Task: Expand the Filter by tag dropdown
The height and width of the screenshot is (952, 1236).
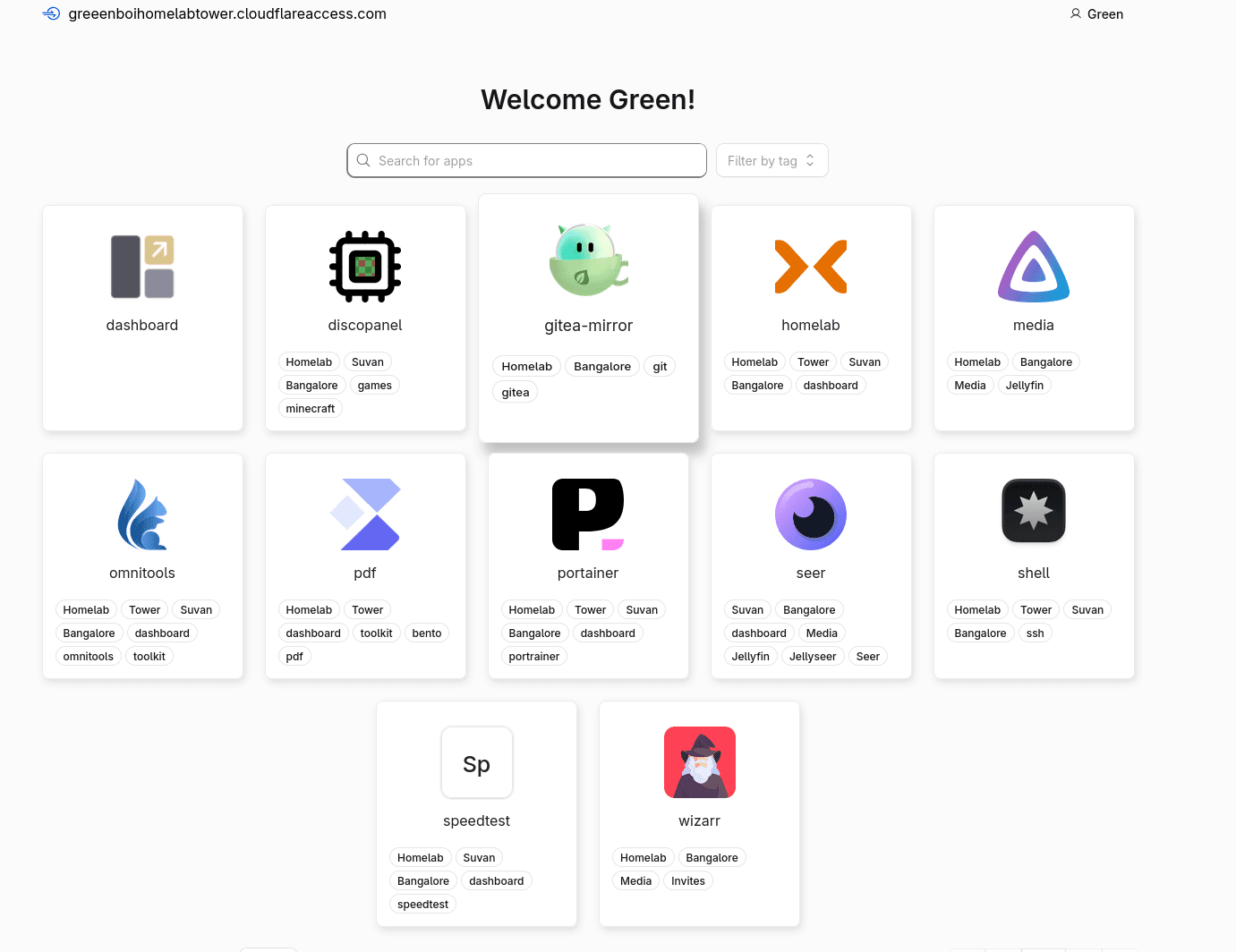Action: [x=772, y=160]
